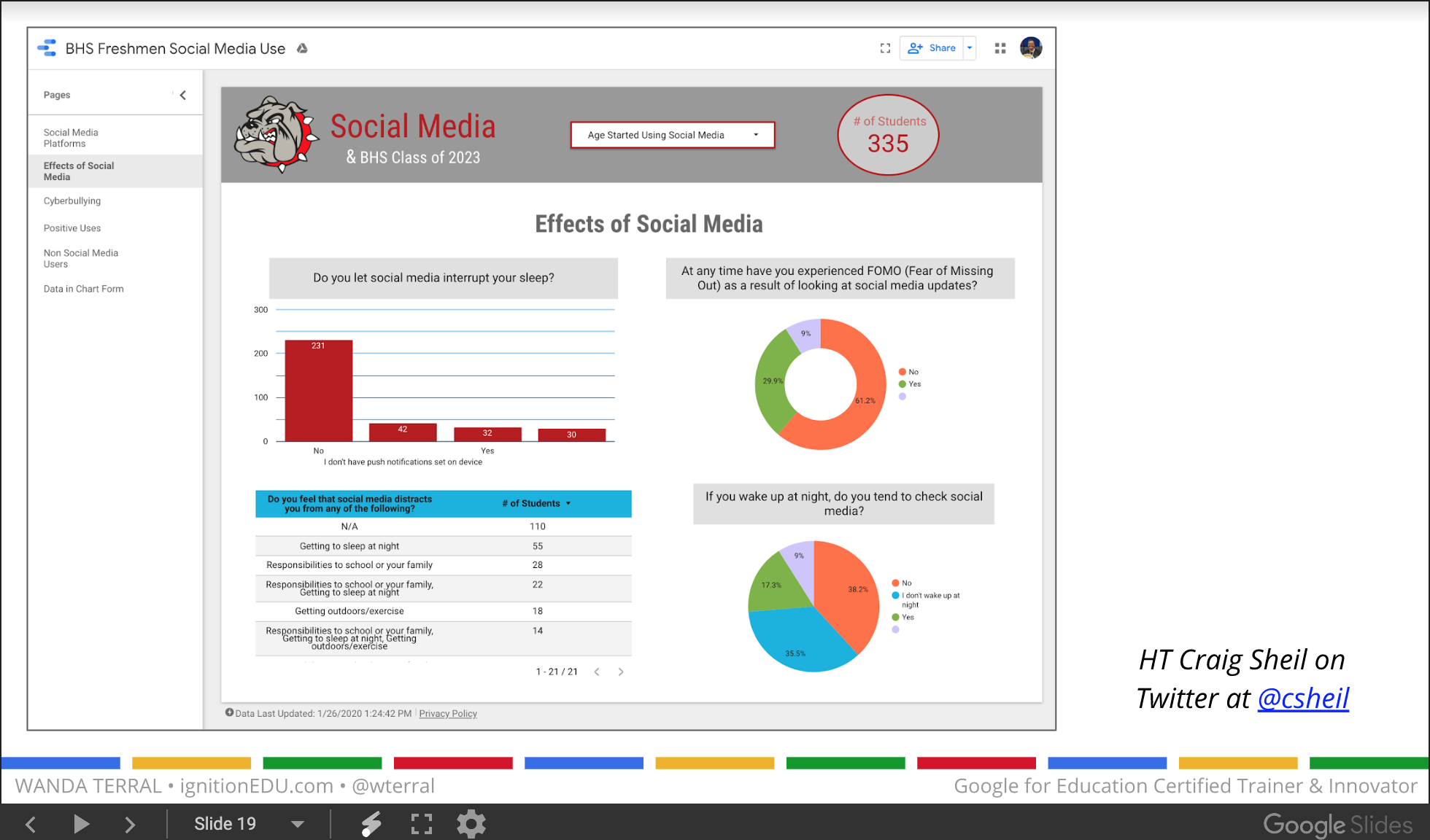Collapse the Pages sidebar chevron
Viewport: 1430px width, 840px height.
coord(183,95)
